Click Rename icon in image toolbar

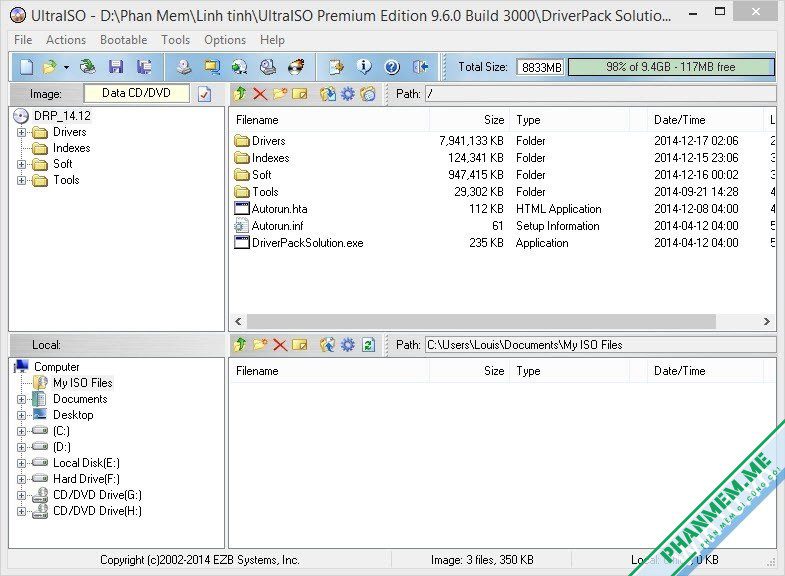click(300, 94)
